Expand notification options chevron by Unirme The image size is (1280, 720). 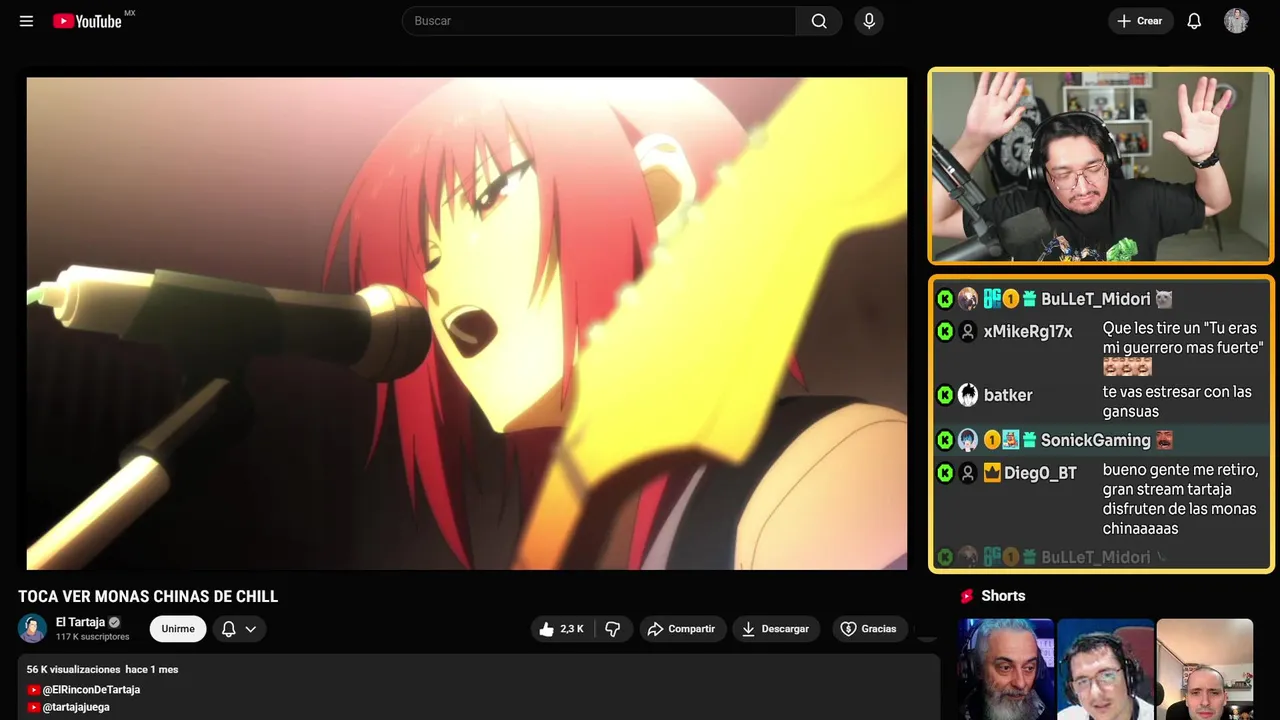[251, 629]
